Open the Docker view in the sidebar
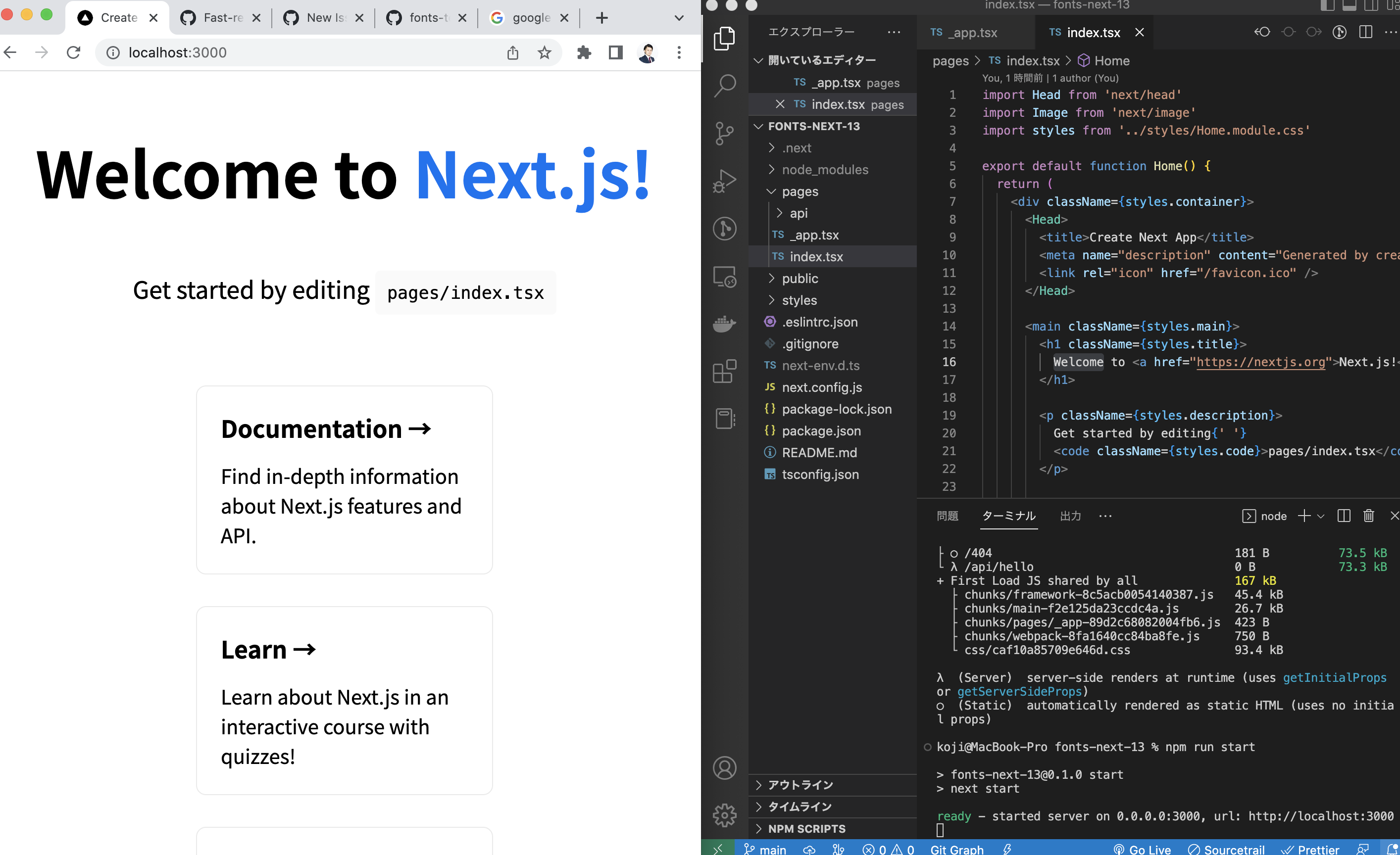 coord(724,324)
